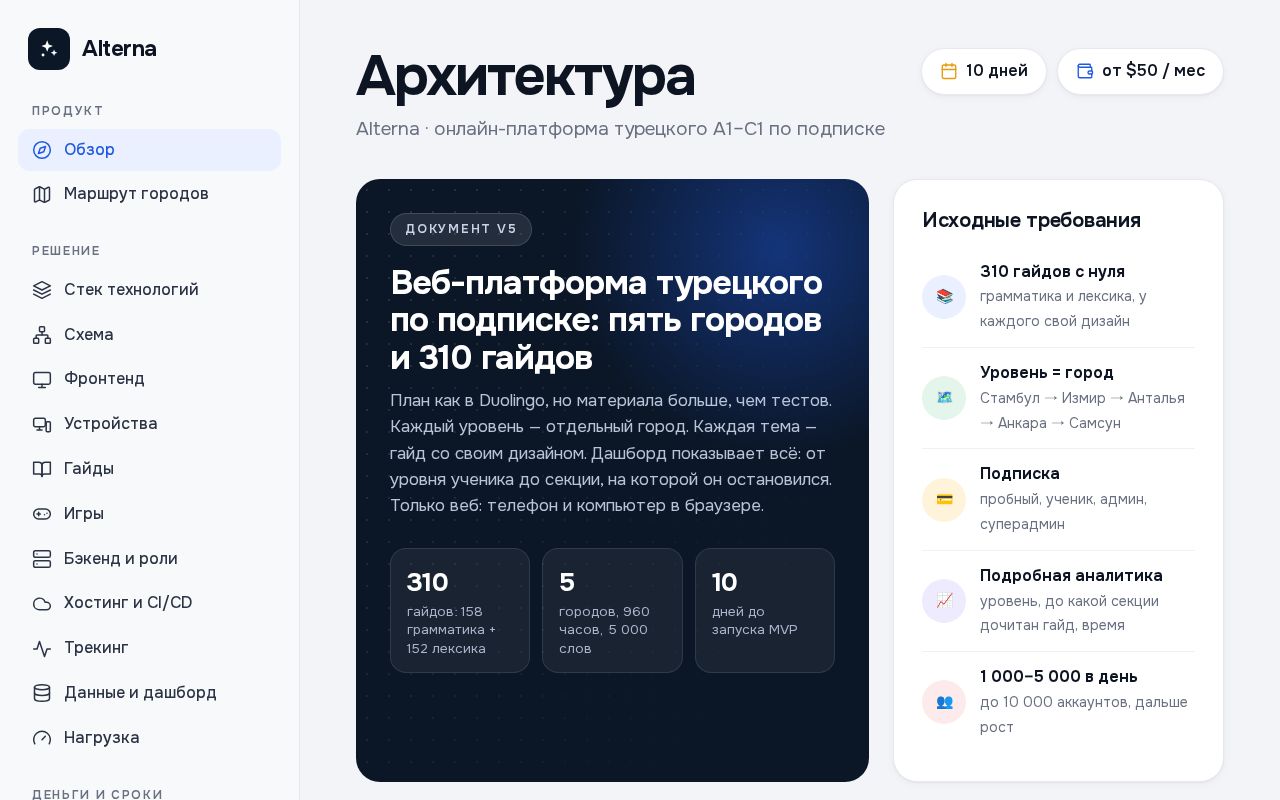
Task: Go to Маршрут городов section
Action: (x=149, y=194)
